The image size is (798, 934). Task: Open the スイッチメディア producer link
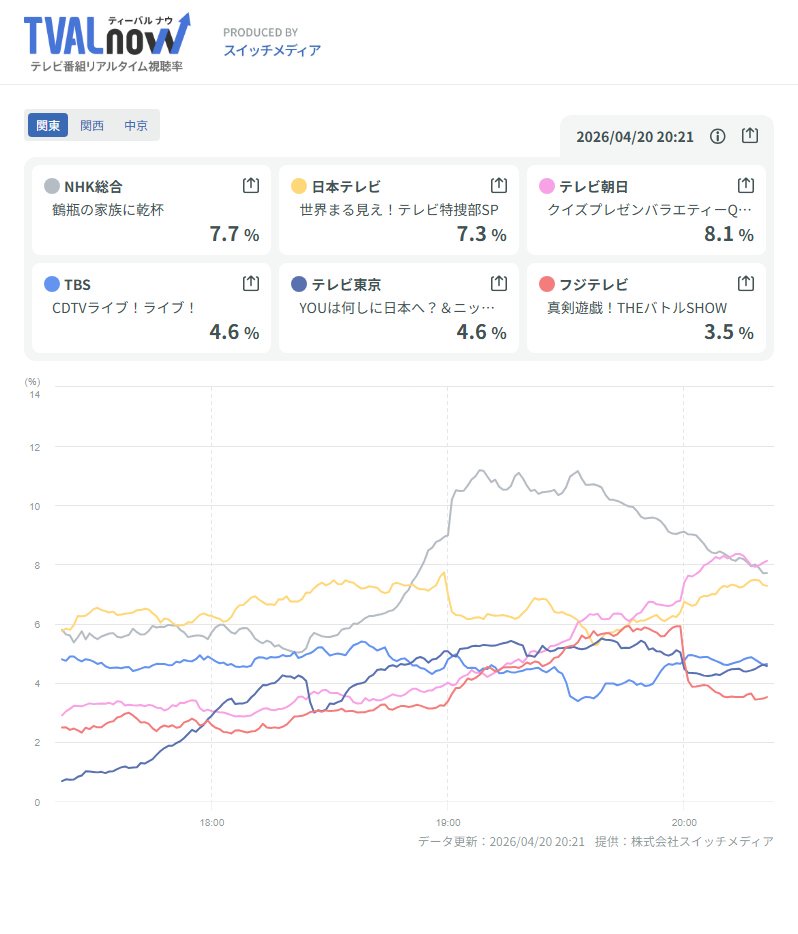pyautogui.click(x=272, y=50)
